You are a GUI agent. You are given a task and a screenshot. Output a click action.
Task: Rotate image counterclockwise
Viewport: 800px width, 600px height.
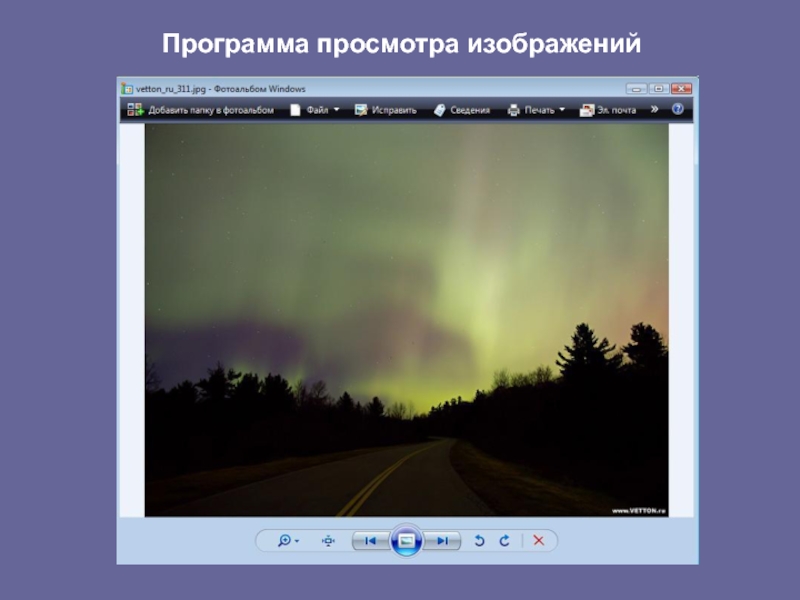[x=479, y=540]
